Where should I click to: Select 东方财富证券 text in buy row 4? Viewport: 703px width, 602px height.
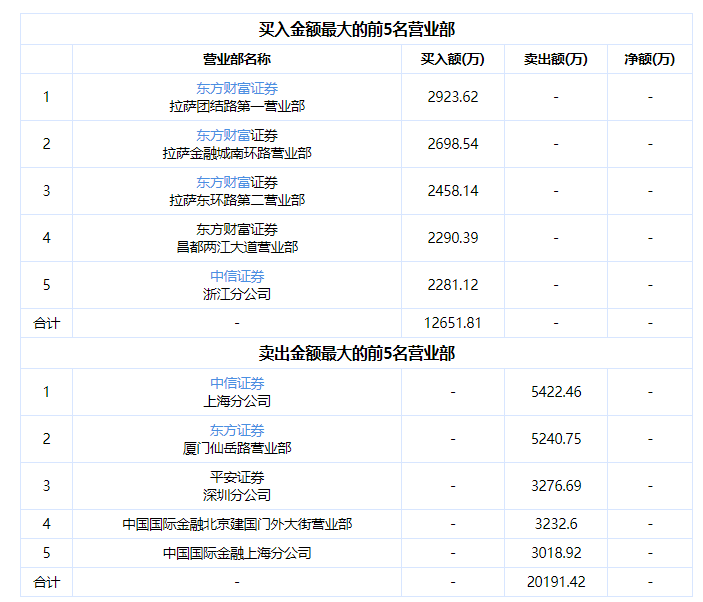tap(237, 230)
